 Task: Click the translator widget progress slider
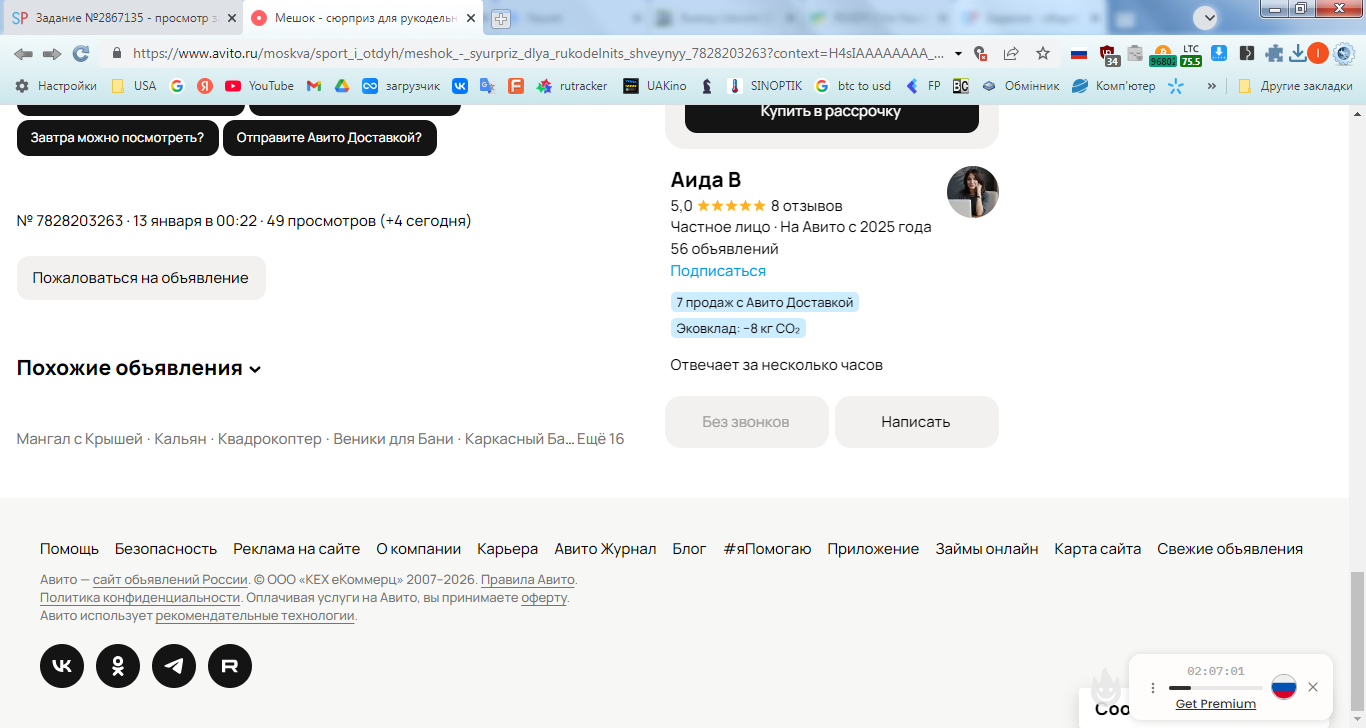pyautogui.click(x=1215, y=688)
